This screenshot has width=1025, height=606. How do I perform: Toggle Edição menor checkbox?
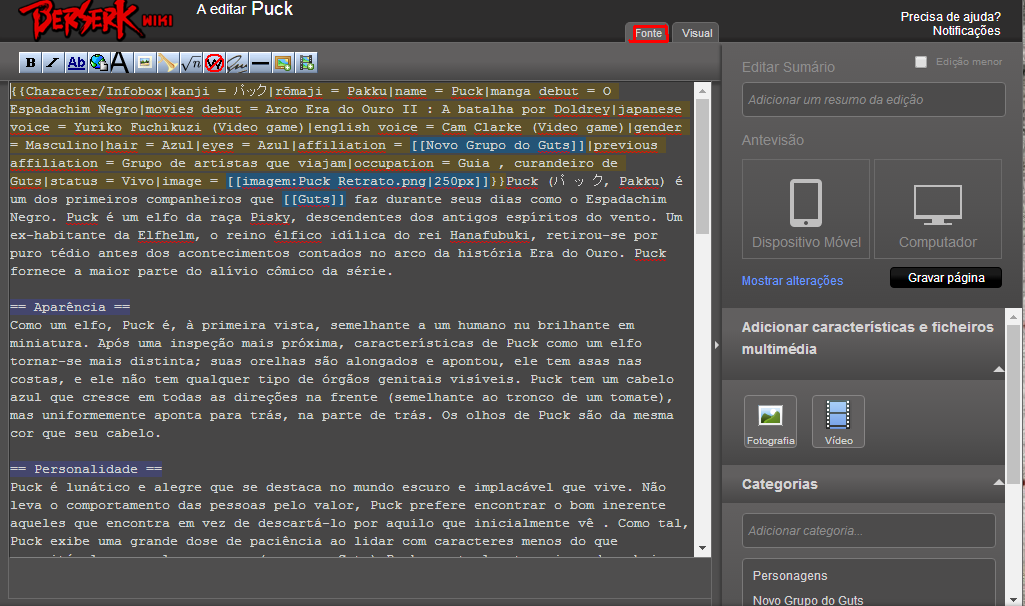[x=921, y=61]
